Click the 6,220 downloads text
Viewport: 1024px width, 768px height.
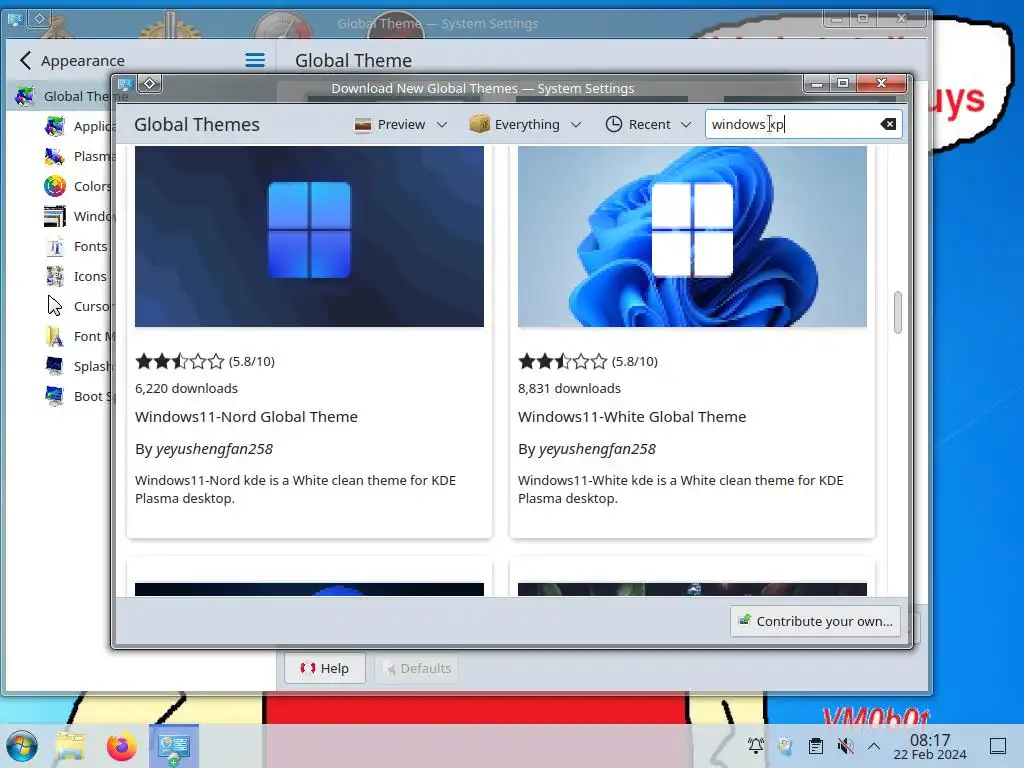(x=186, y=388)
